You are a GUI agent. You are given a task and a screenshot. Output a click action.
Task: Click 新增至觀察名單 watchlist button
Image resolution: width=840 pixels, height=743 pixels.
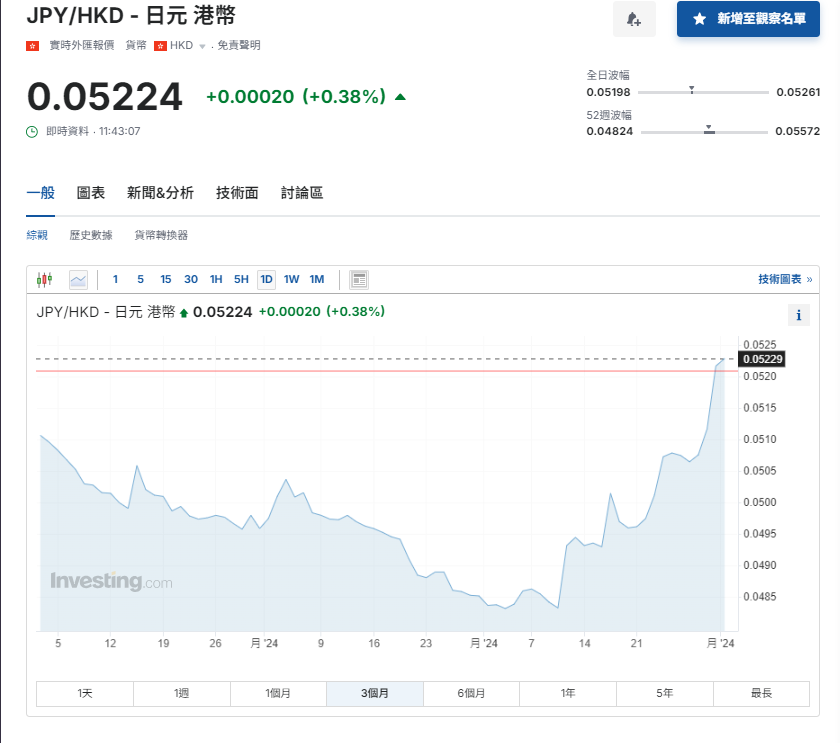[748, 19]
